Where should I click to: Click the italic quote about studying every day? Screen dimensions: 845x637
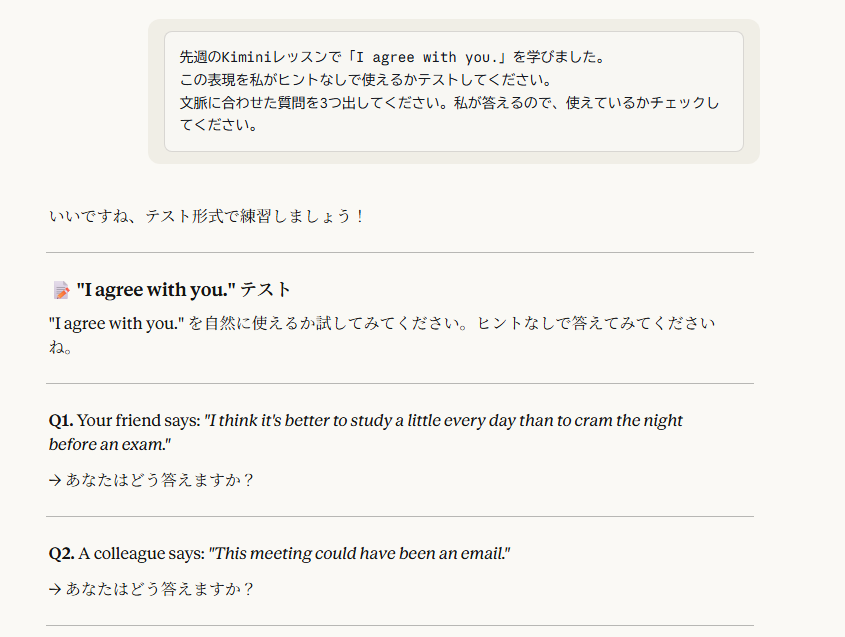444,421
